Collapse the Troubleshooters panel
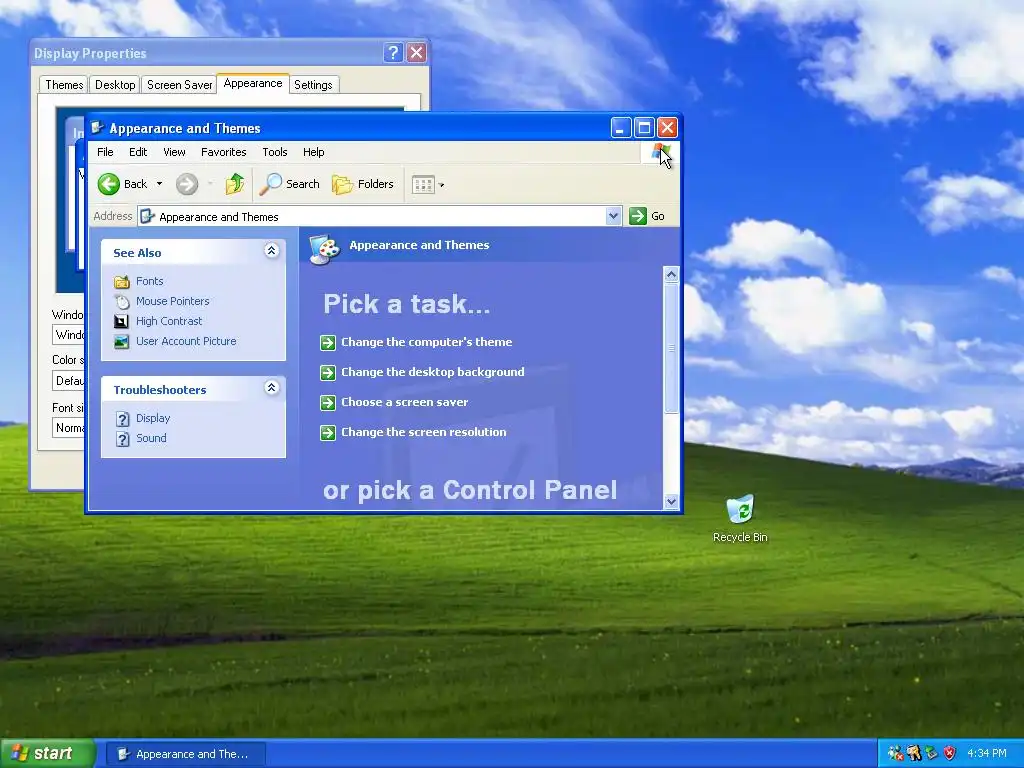The image size is (1024, 768). 272,388
